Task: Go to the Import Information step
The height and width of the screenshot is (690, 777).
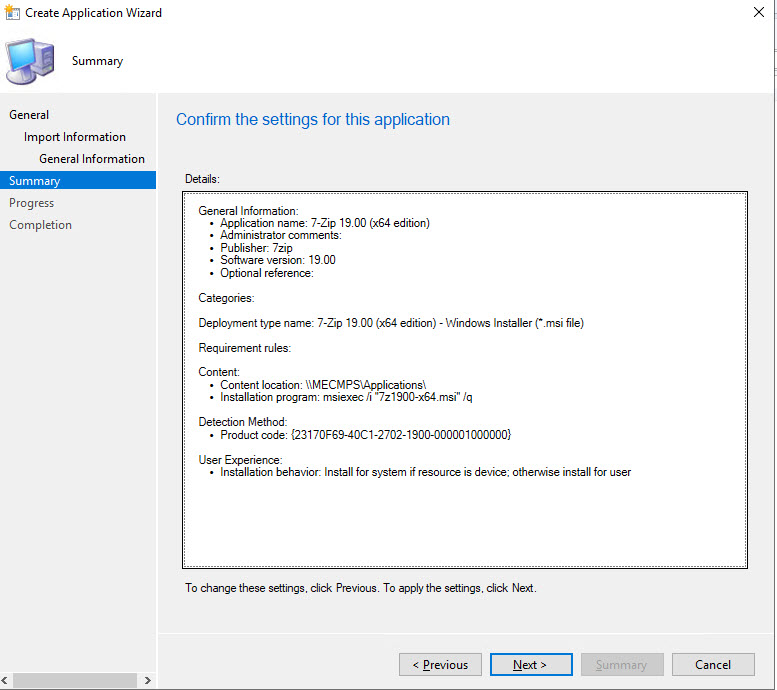Action: point(75,137)
